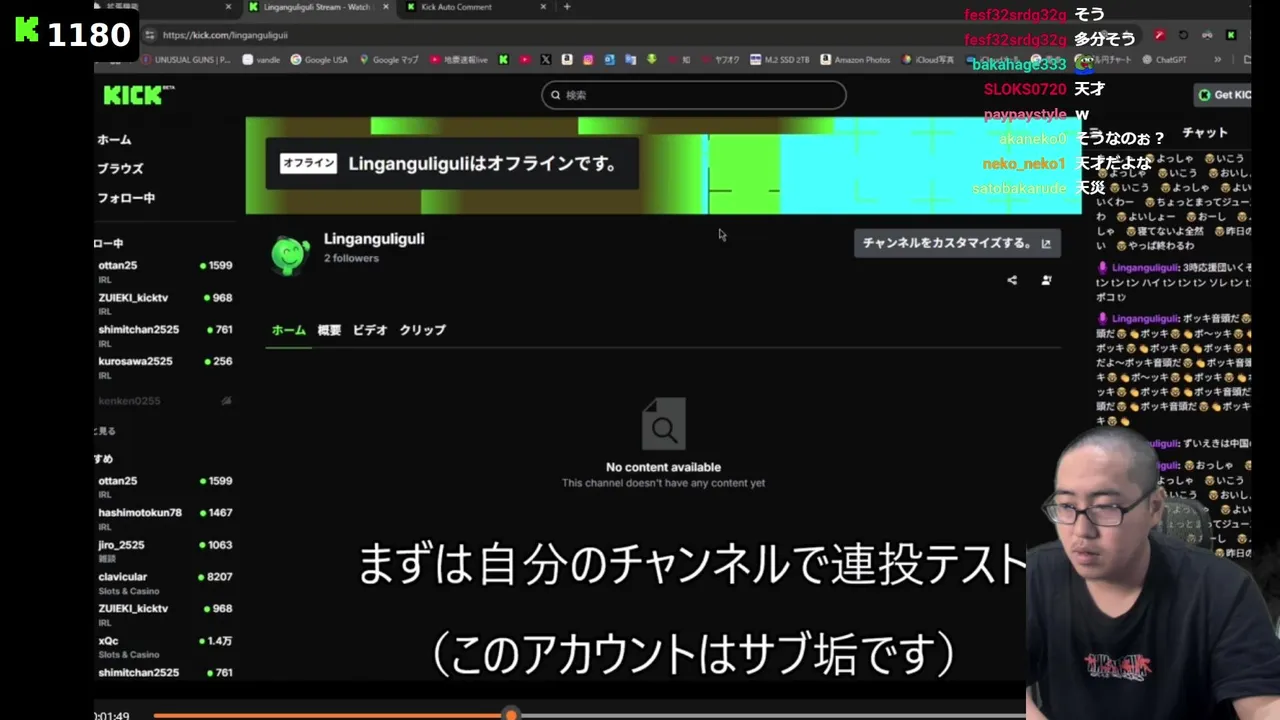
Task: Click the Kick search input field
Action: click(x=693, y=95)
